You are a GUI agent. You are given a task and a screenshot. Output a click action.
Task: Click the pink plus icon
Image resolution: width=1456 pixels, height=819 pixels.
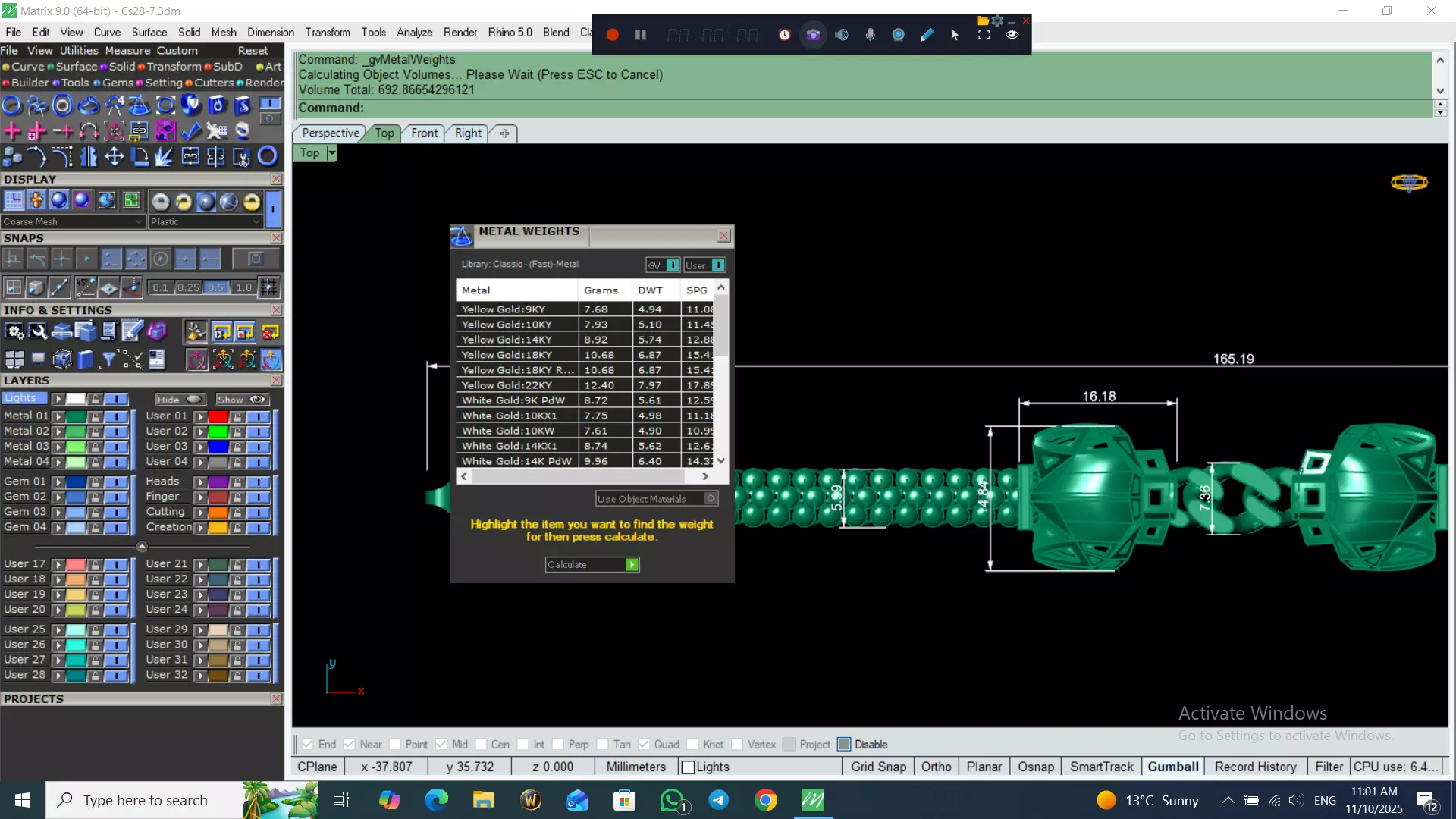click(12, 131)
